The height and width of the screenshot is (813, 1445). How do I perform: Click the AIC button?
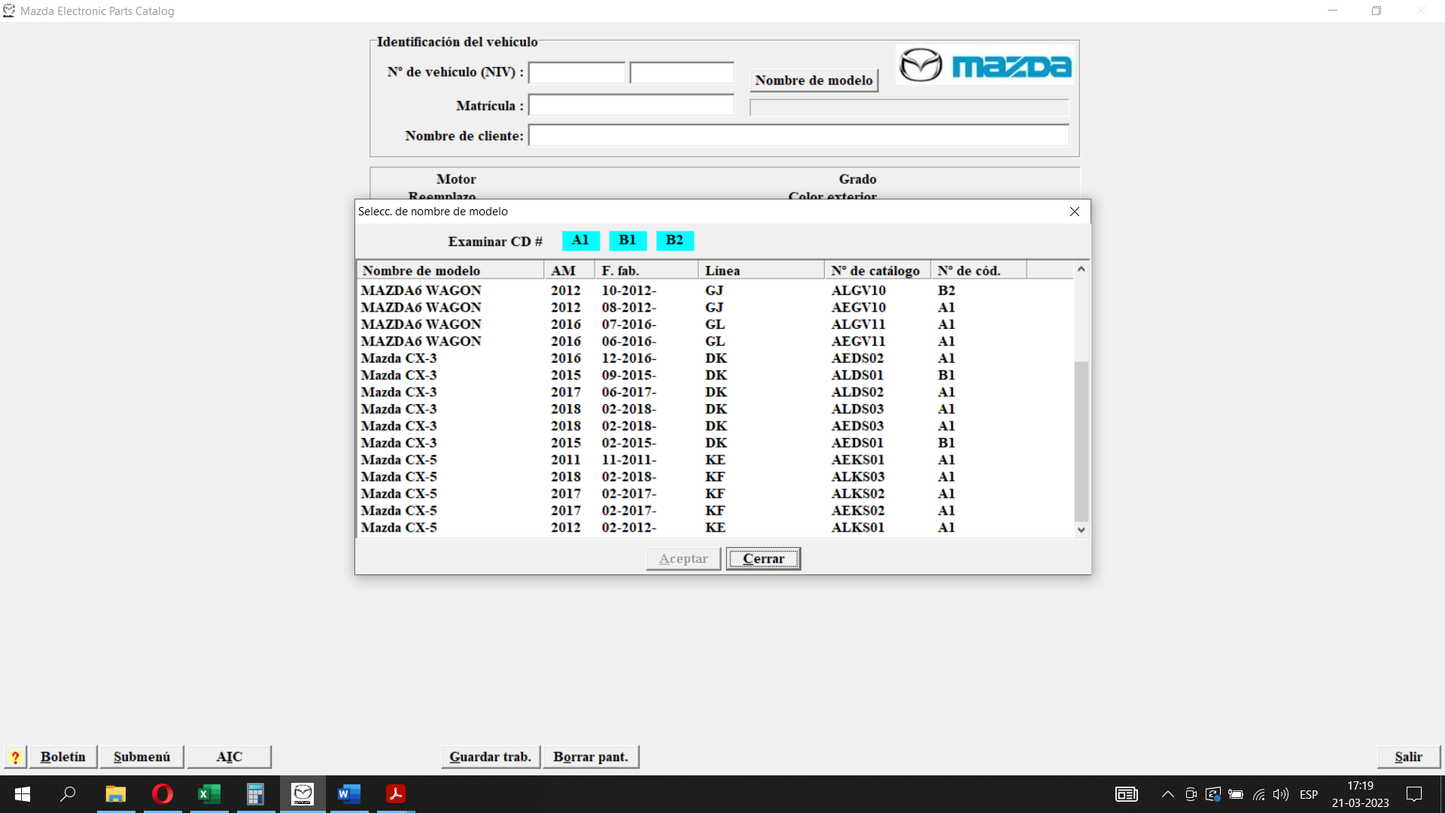tap(229, 757)
